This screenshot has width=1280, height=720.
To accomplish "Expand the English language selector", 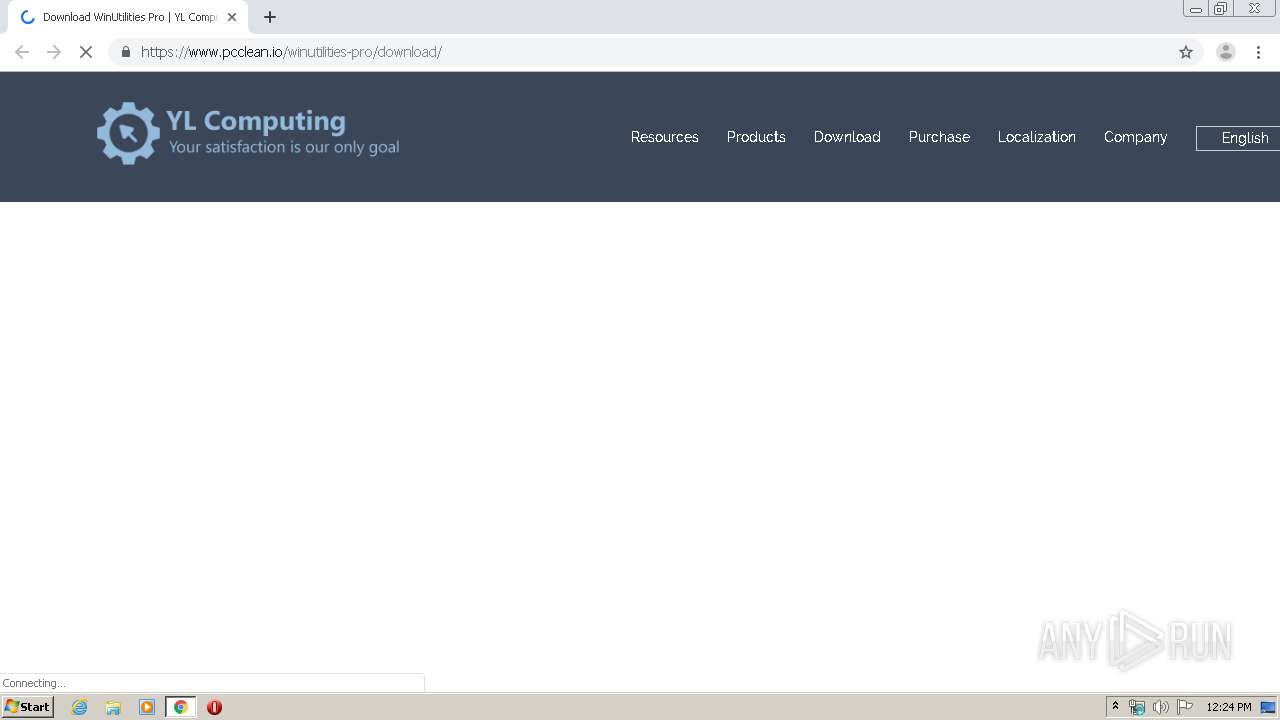I will [1238, 138].
